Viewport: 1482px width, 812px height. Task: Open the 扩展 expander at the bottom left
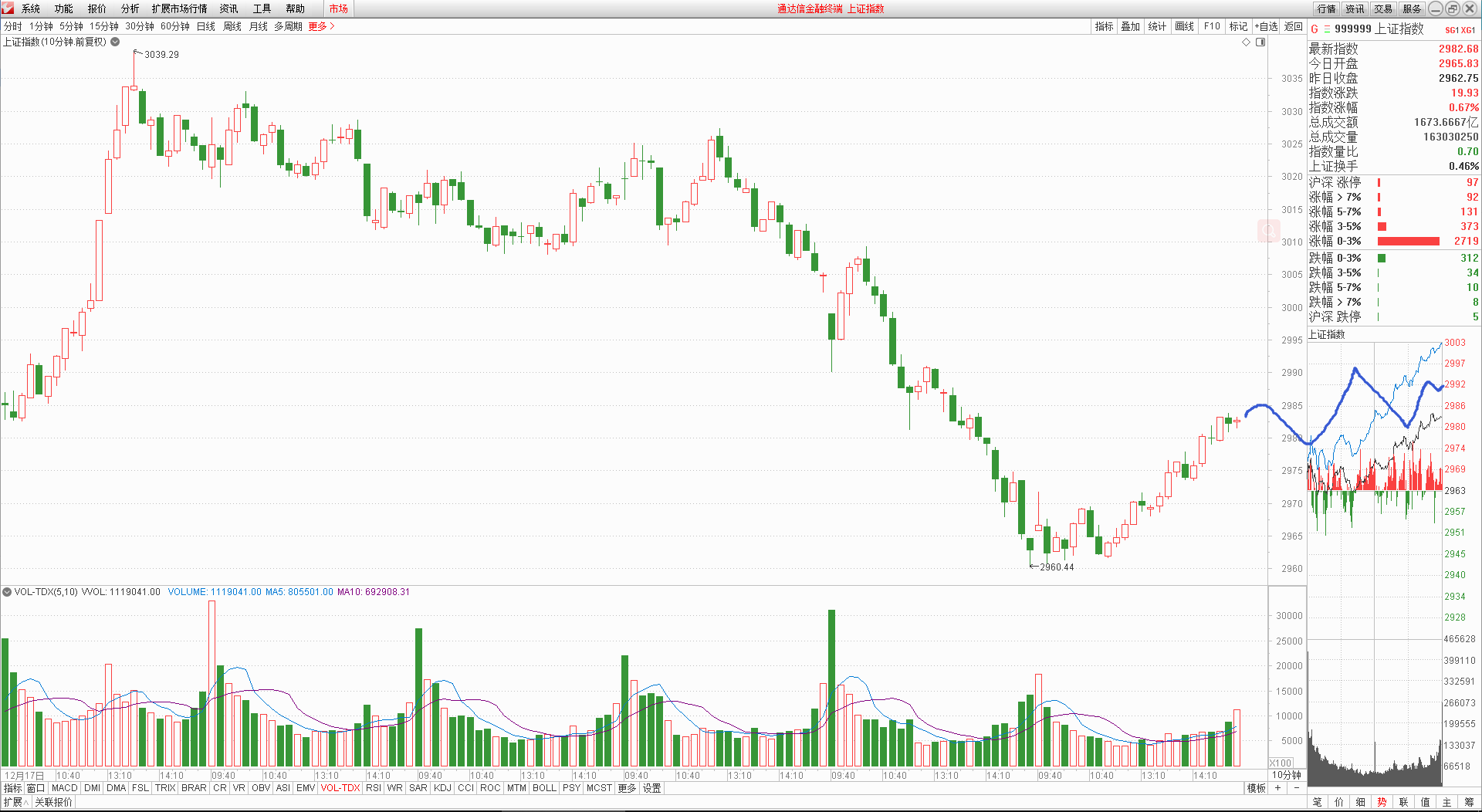point(15,802)
